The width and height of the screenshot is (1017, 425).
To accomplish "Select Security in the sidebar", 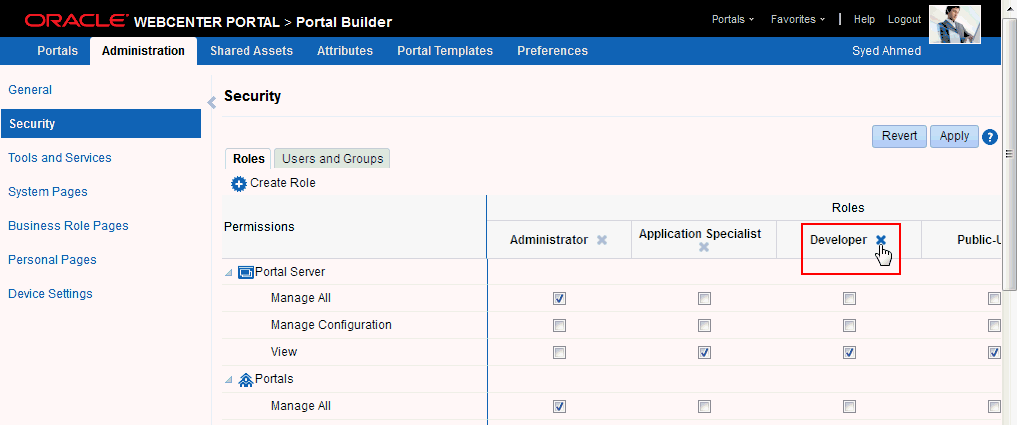I will (101, 123).
